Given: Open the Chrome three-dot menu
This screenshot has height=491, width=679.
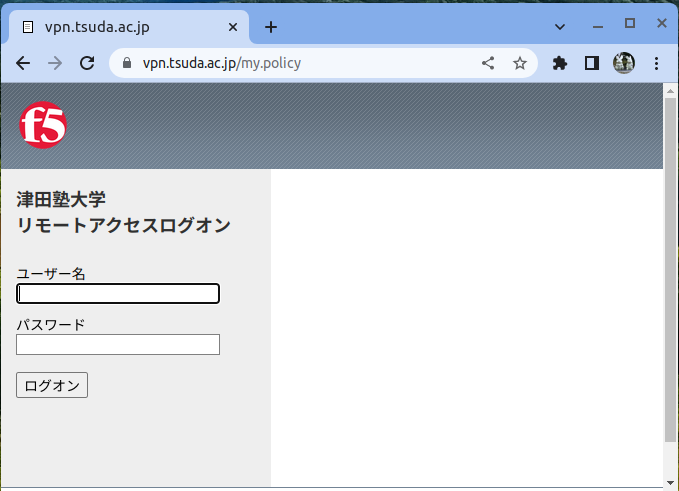Looking at the screenshot, I should 657,63.
